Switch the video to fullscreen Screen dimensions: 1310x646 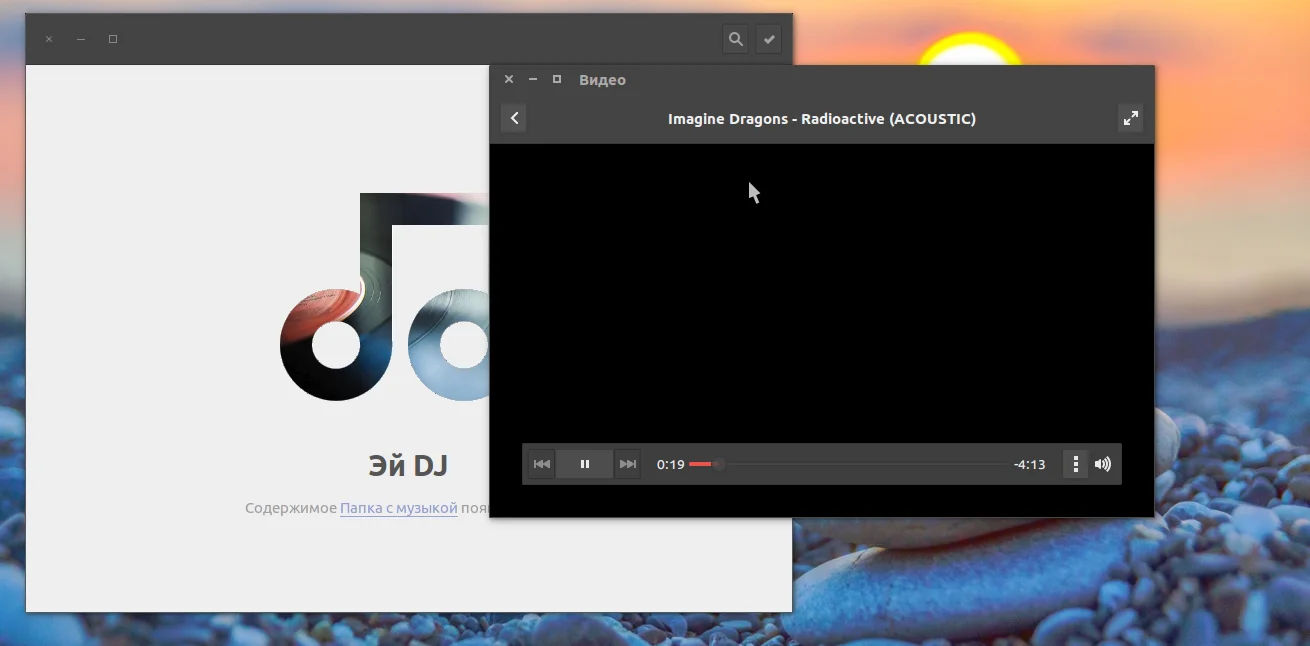pos(1130,118)
